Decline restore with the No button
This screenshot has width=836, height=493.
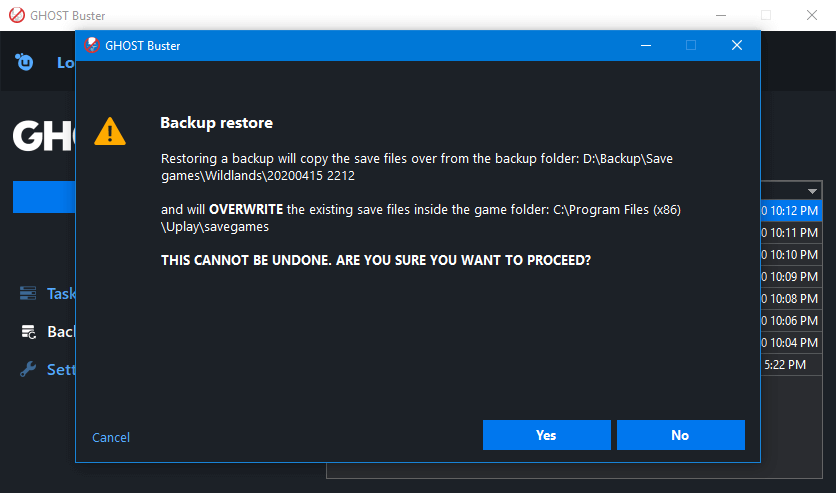click(680, 435)
